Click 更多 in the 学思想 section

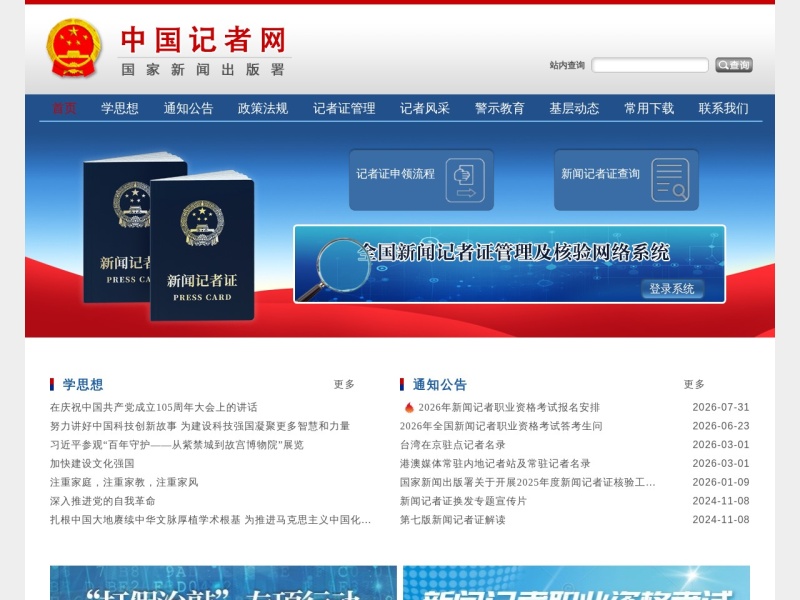tap(344, 384)
